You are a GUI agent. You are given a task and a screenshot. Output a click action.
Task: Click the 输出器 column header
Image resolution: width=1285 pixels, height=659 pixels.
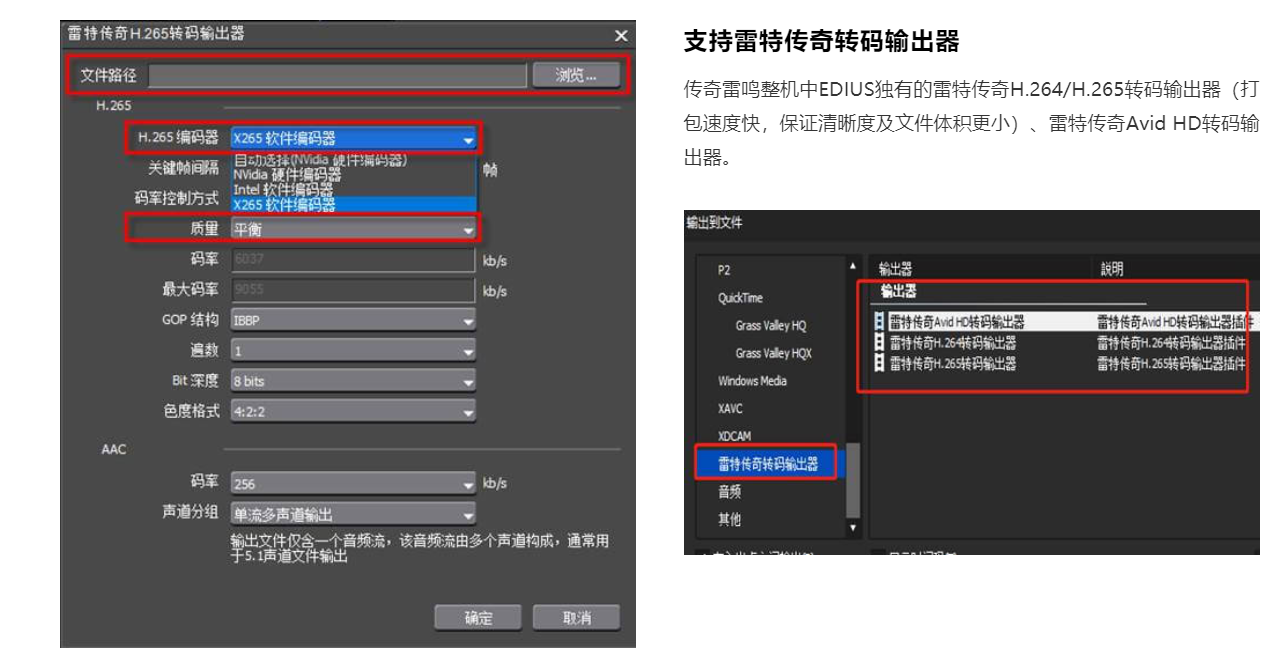pyautogui.click(x=895, y=269)
